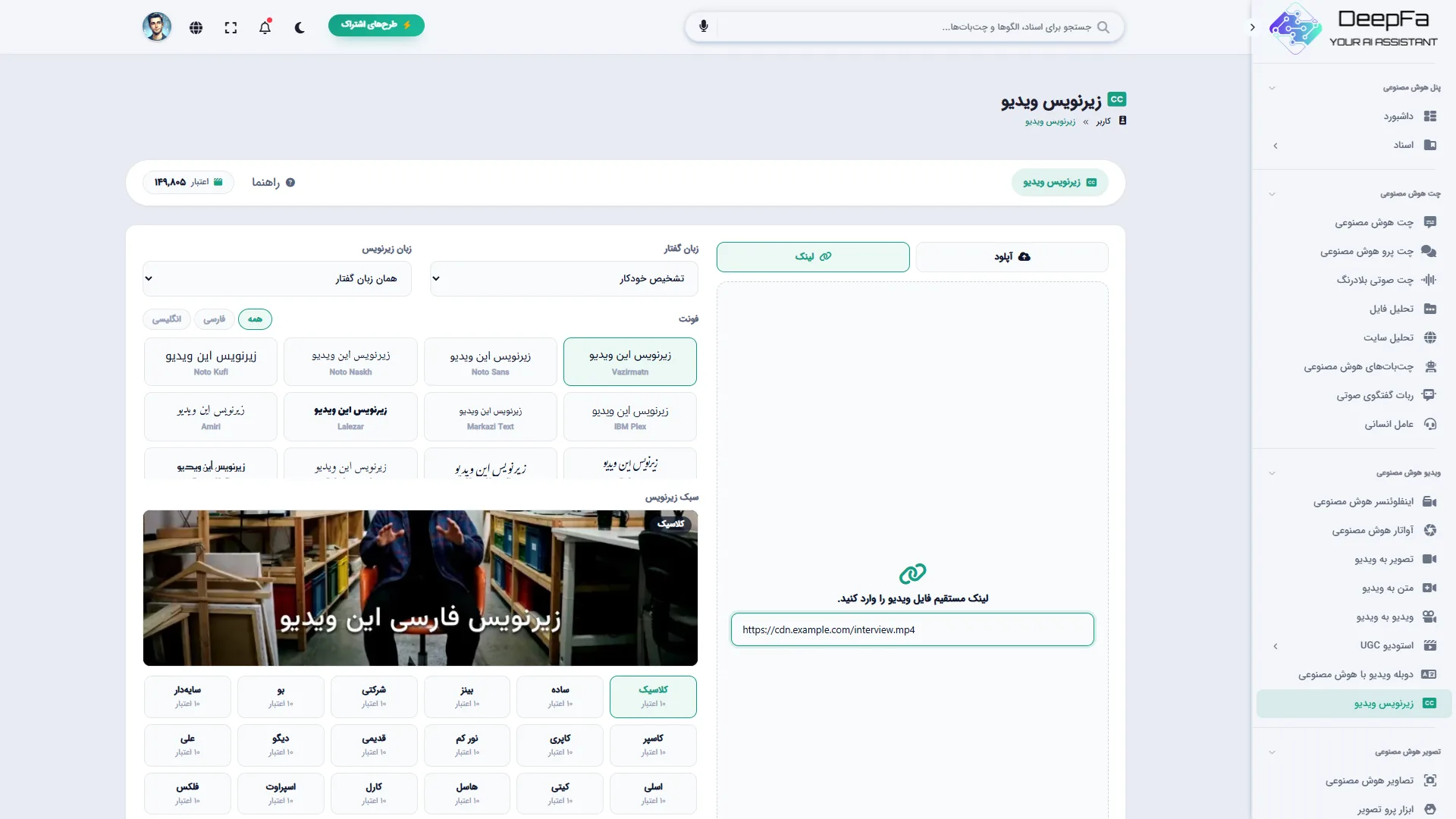
Task: Open notifications bell icon
Action: 265,27
